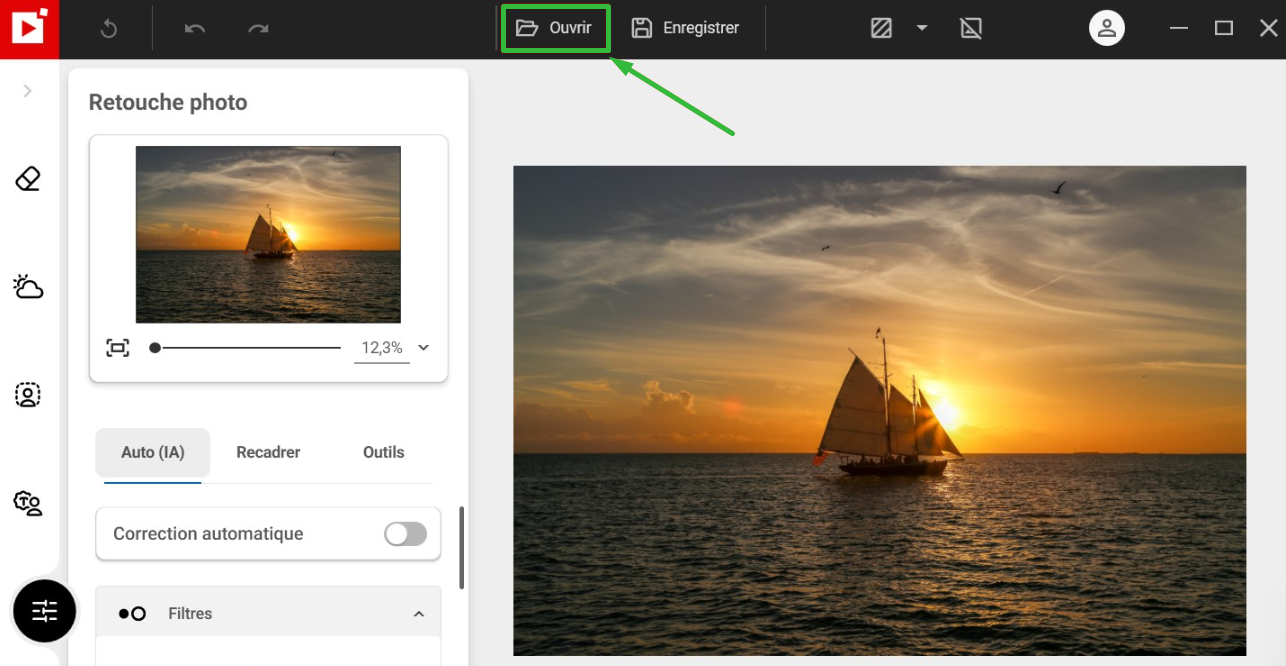Image resolution: width=1286 pixels, height=666 pixels.
Task: Click the zoom slider track
Action: (x=247, y=348)
